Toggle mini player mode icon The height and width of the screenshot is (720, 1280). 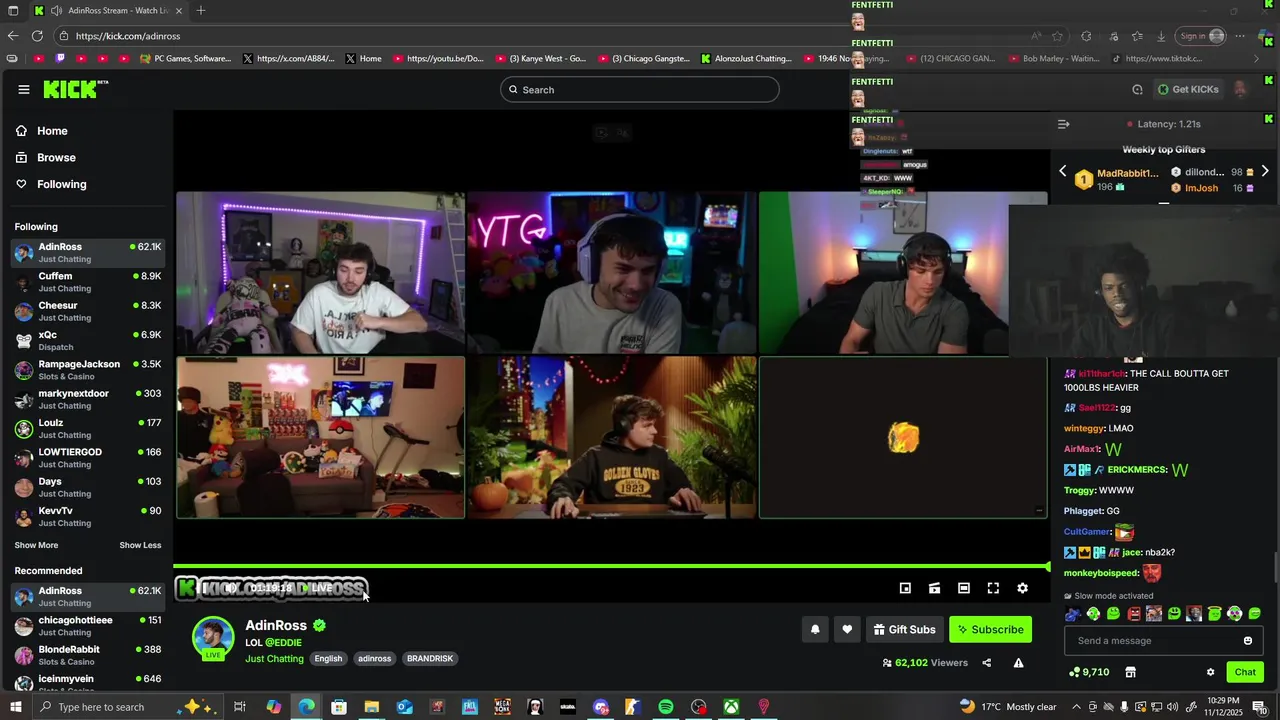[x=905, y=588]
